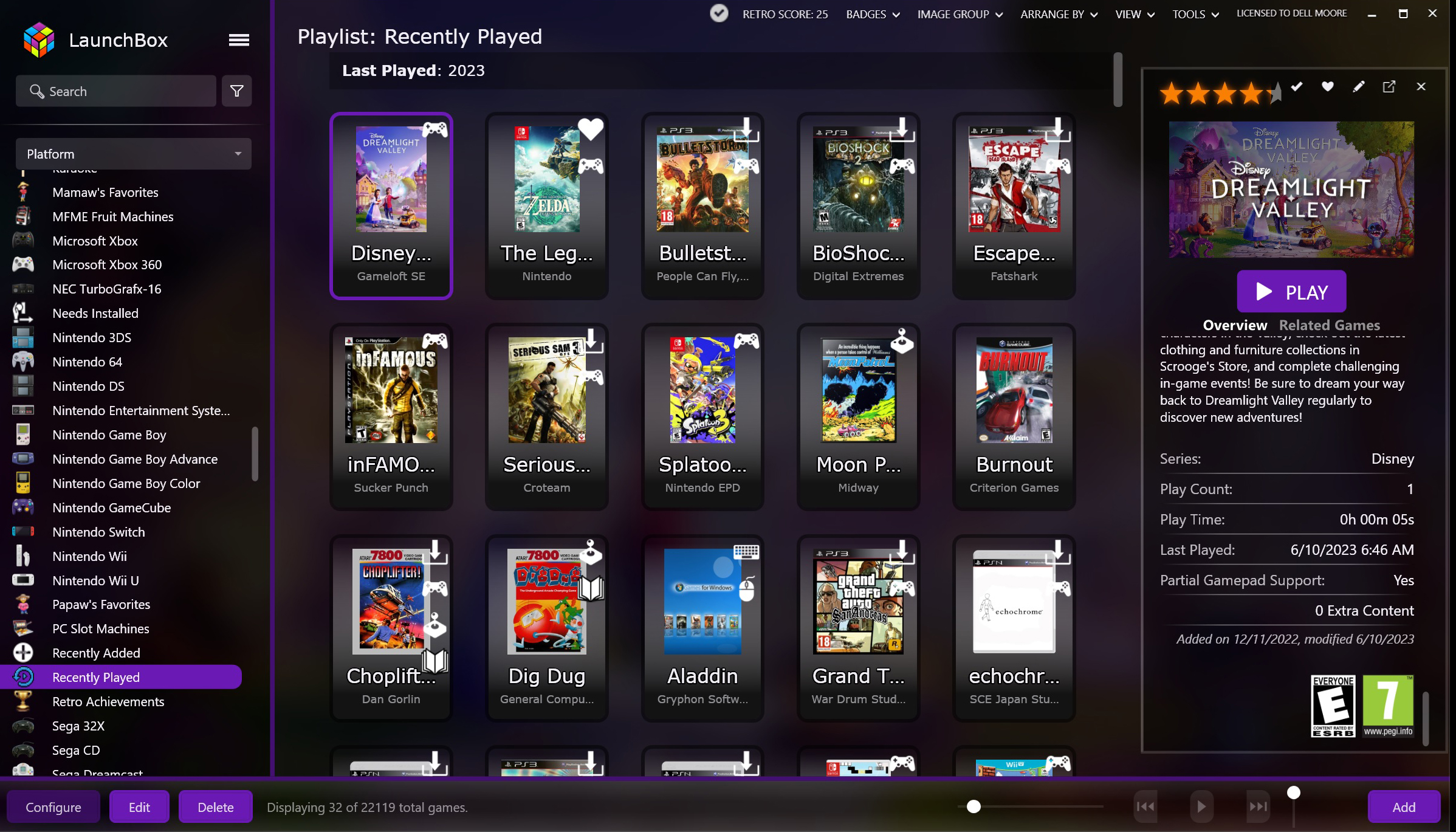Click download badge on Serious Sam card
This screenshot has width=1456, height=832.
point(591,341)
